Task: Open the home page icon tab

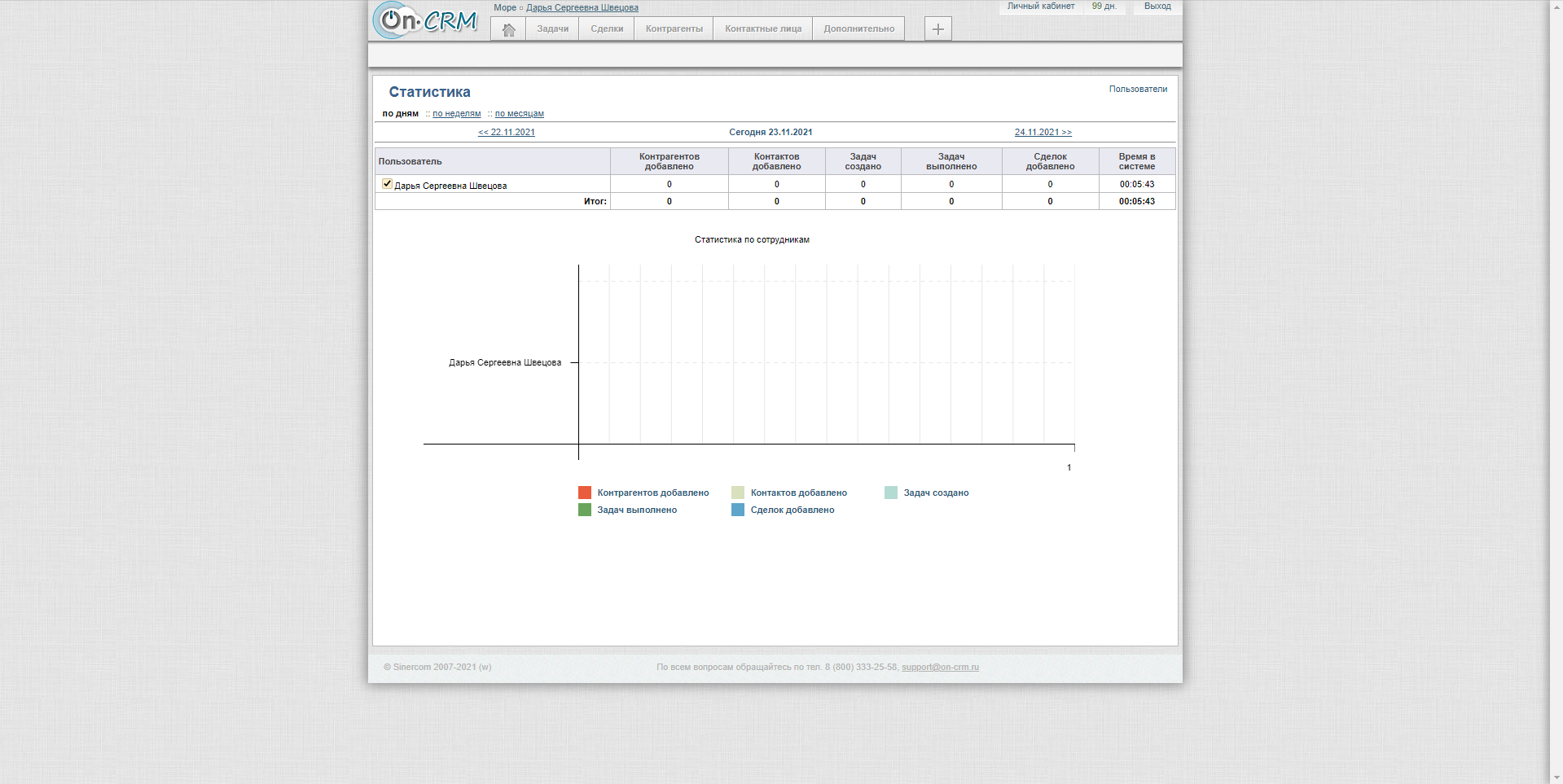Action: pyautogui.click(x=508, y=29)
